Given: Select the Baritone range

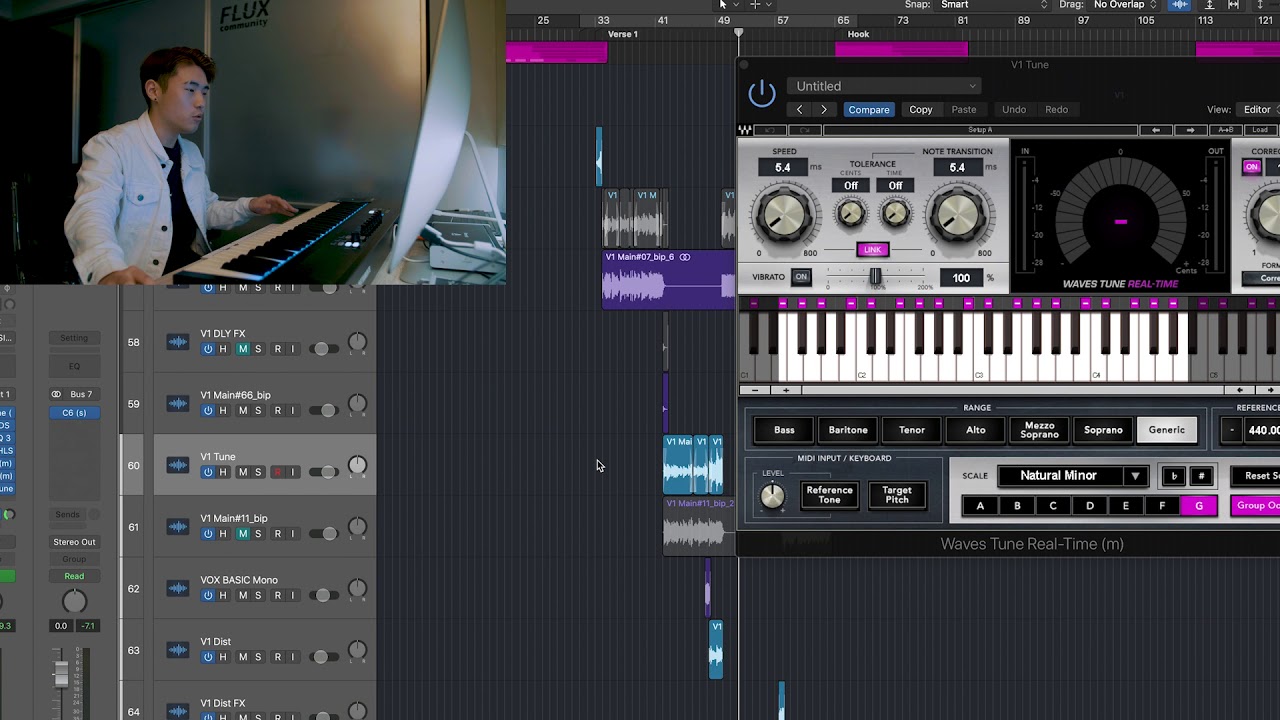Looking at the screenshot, I should click(848, 430).
